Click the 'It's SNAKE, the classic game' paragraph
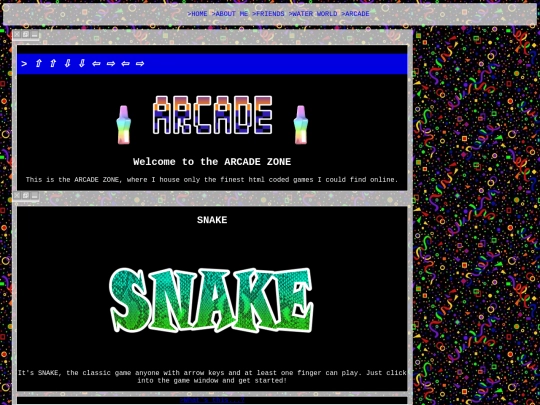The width and height of the screenshot is (540, 405). click(x=212, y=377)
